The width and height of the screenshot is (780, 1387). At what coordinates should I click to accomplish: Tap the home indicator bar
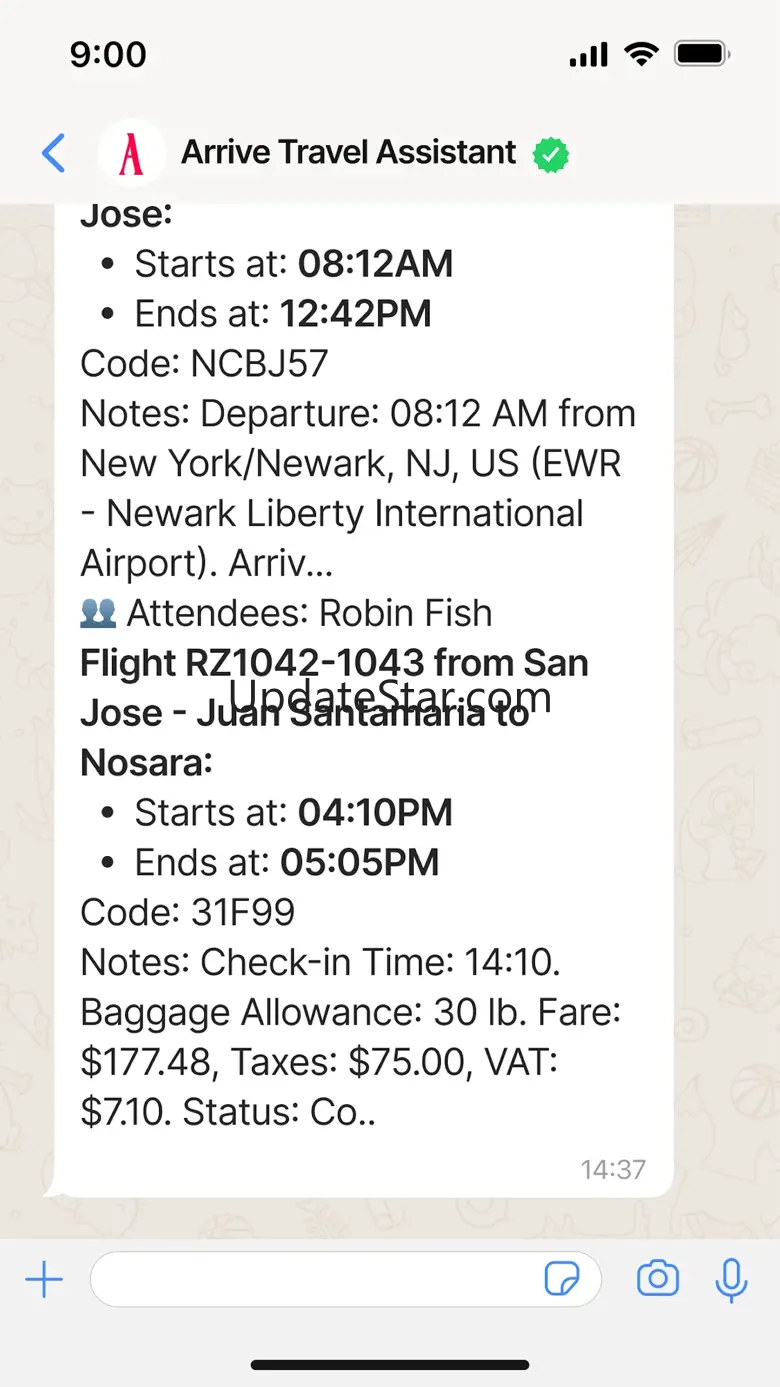point(390,1364)
